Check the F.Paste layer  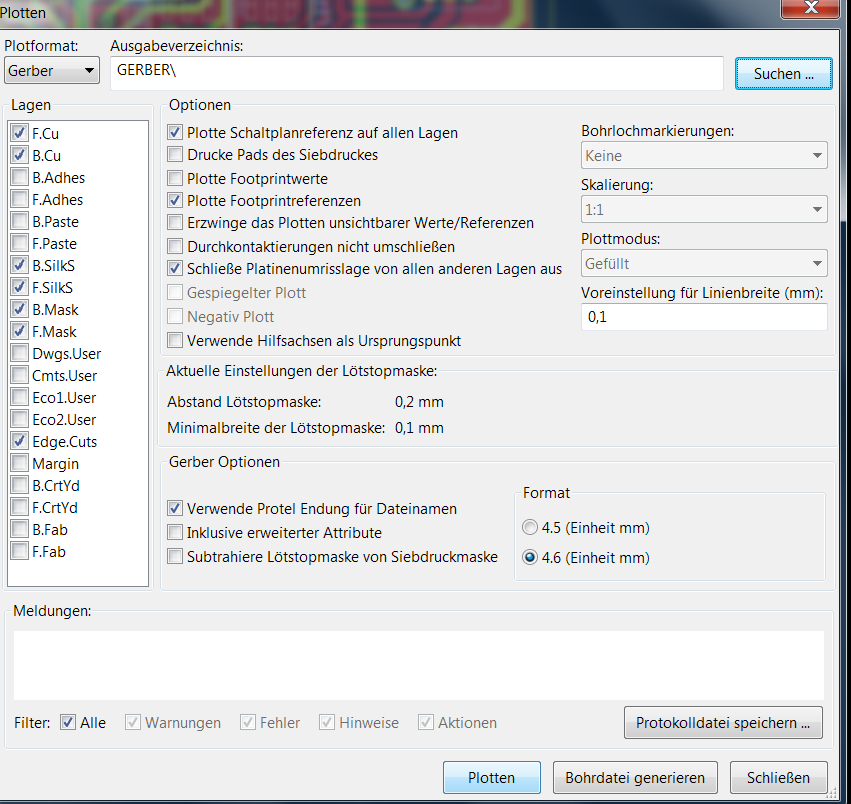20,243
